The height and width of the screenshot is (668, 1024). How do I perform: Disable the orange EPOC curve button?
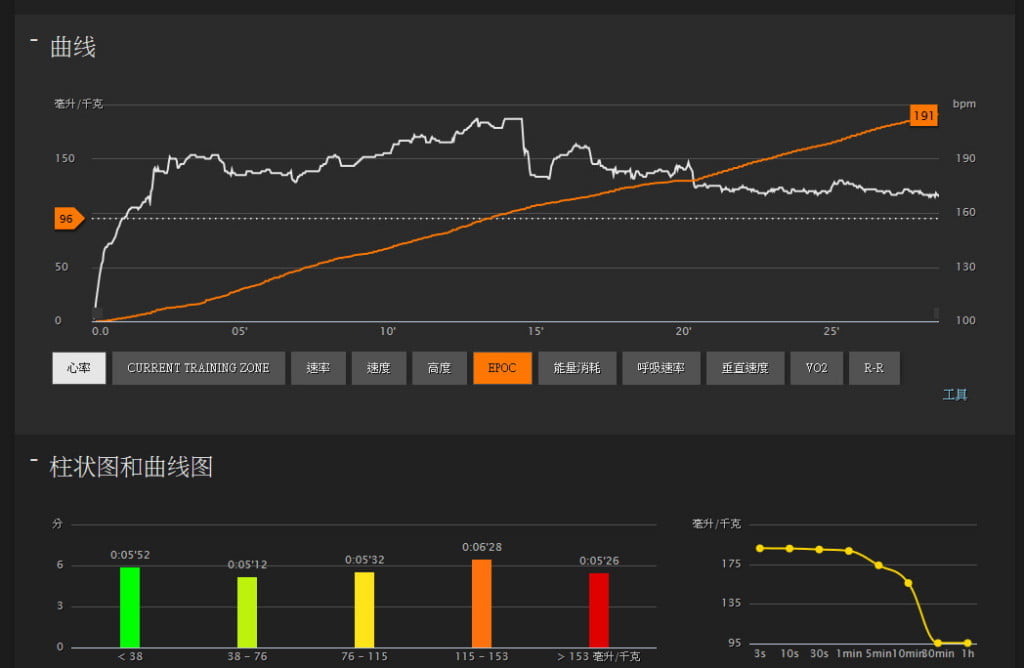[502, 368]
